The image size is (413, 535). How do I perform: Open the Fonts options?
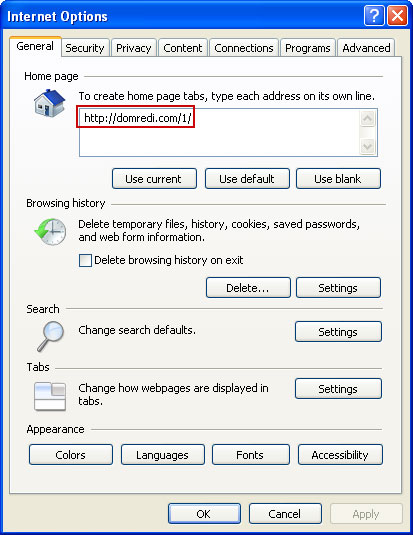click(x=251, y=454)
